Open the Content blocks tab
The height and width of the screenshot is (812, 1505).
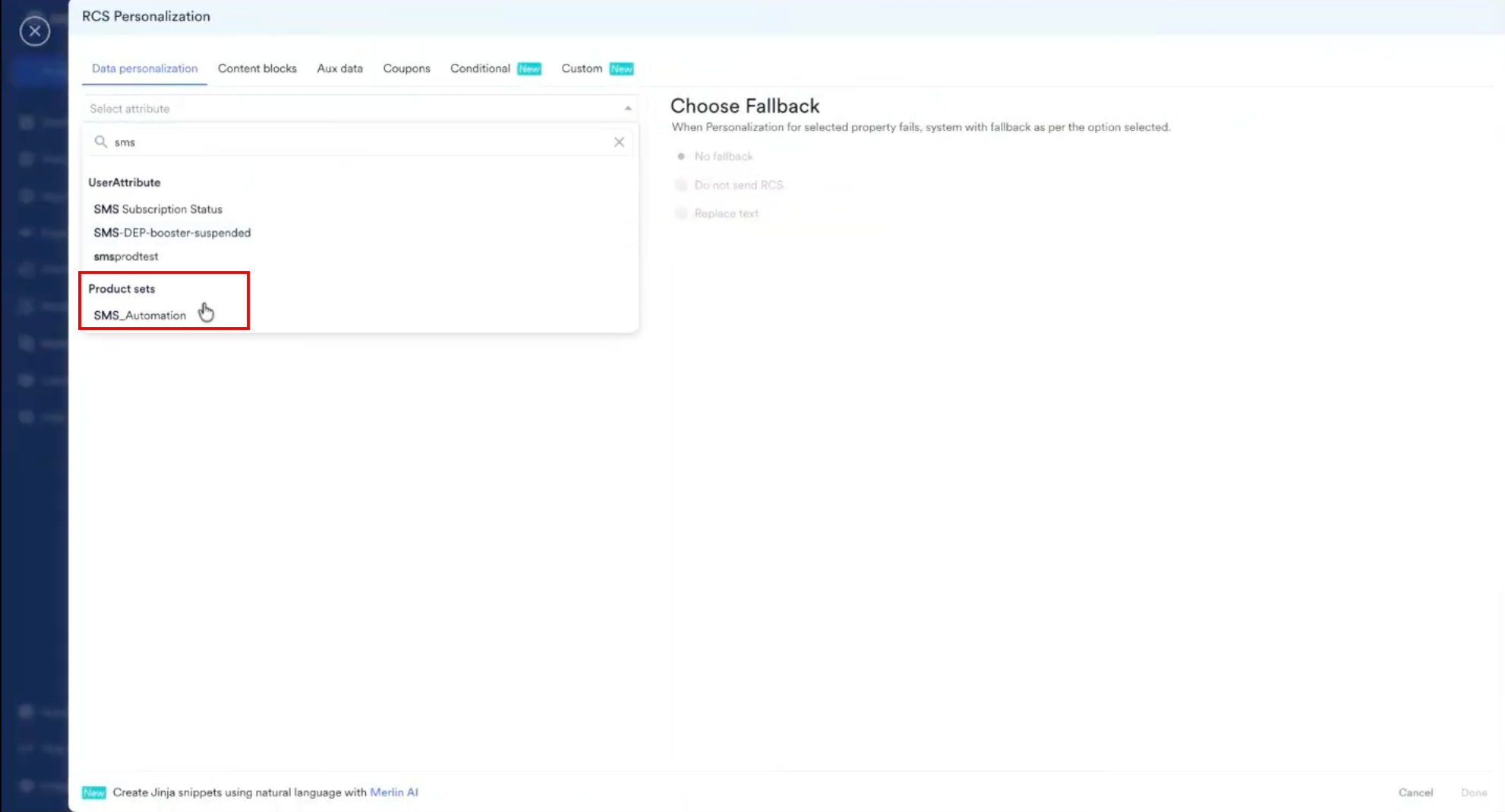[x=257, y=68]
